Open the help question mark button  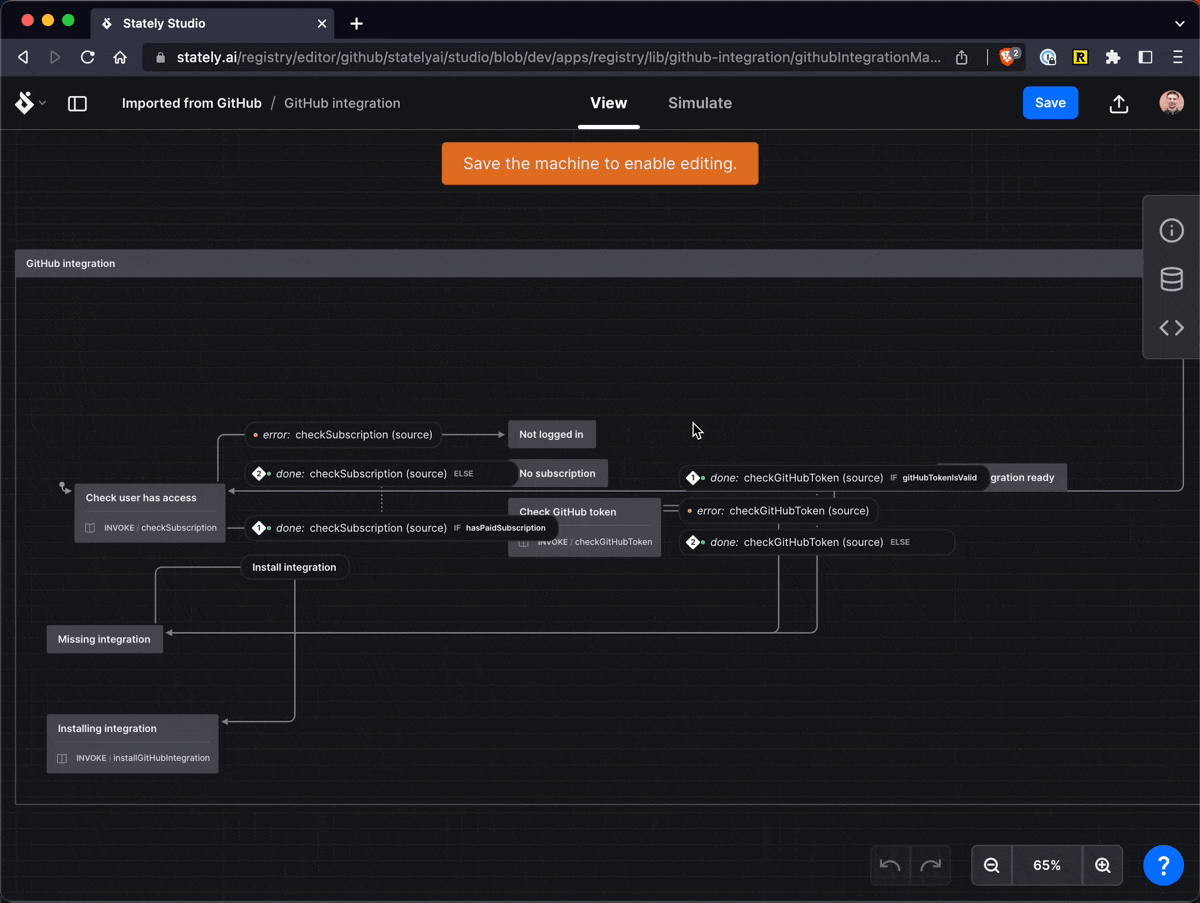(1163, 865)
